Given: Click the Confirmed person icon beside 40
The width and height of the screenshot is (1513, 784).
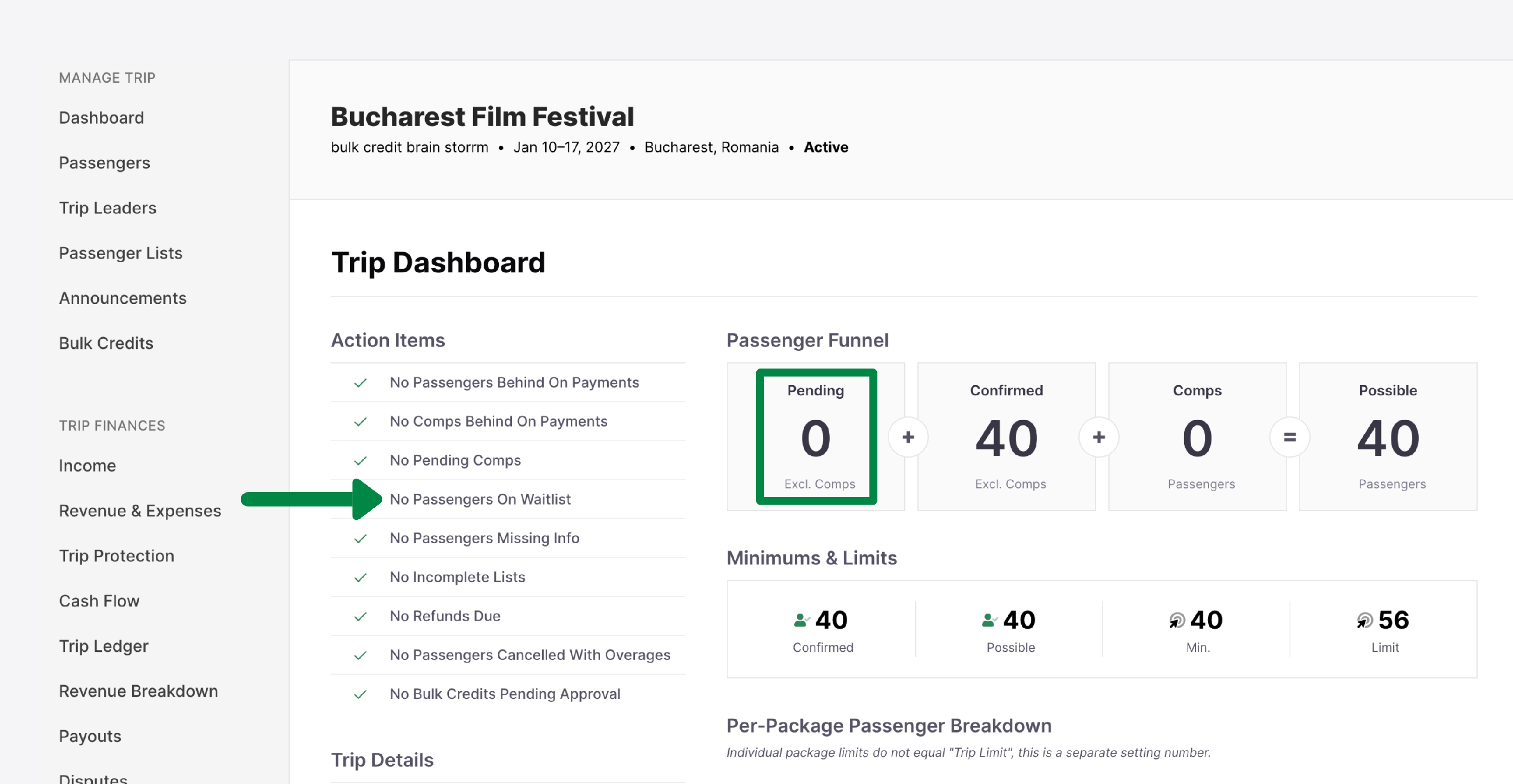Looking at the screenshot, I should 800,620.
